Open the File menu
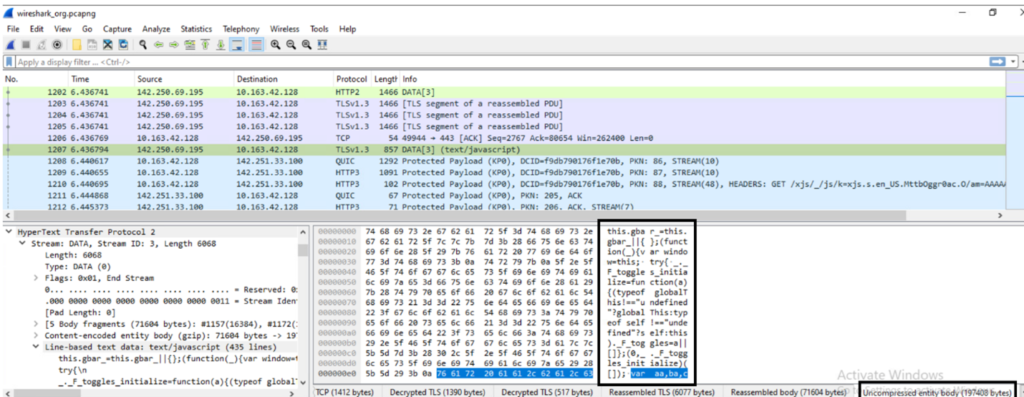Screen dimensions: 1024x397 tap(13, 29)
